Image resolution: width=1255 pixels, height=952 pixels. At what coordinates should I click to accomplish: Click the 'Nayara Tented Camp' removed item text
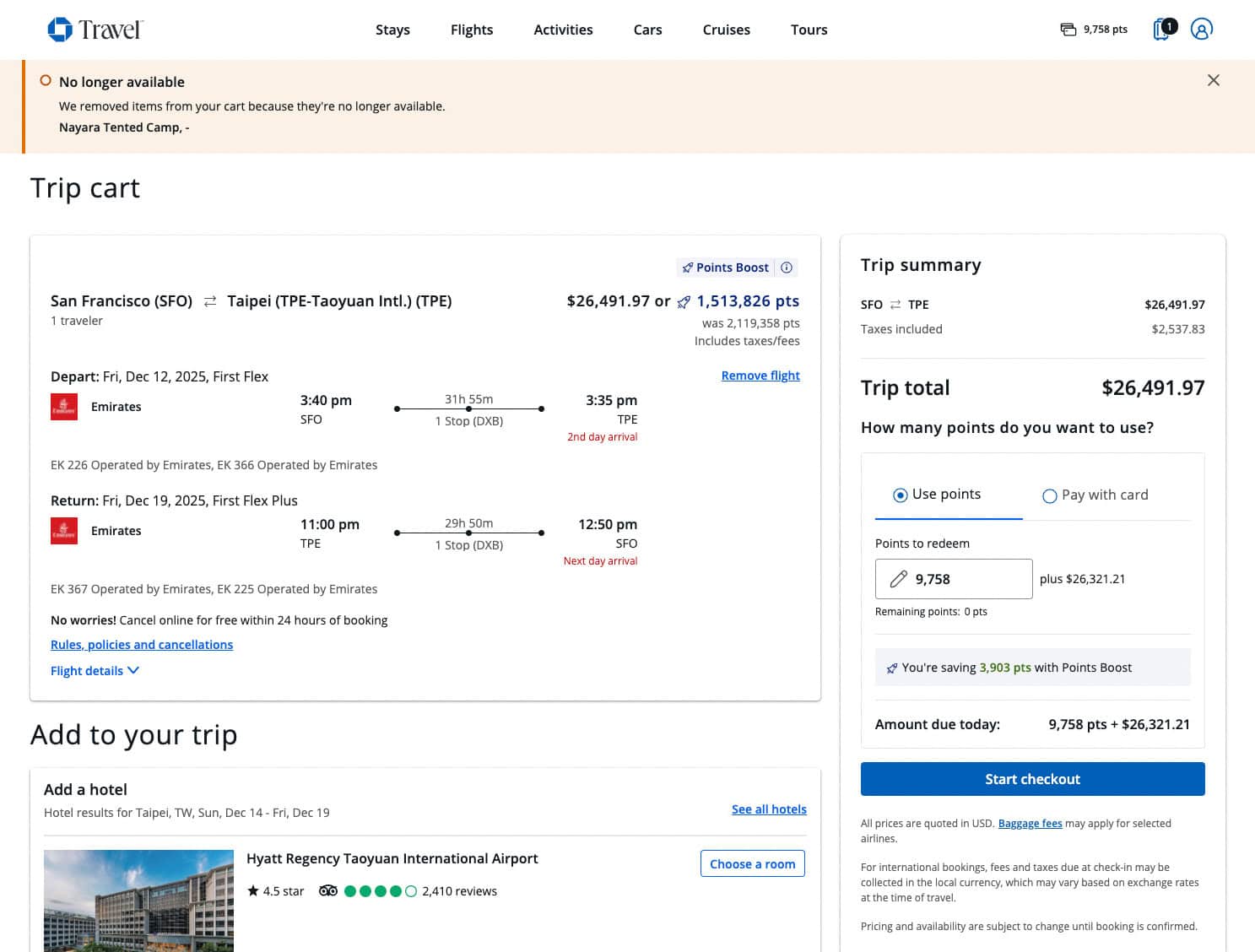[x=124, y=127]
